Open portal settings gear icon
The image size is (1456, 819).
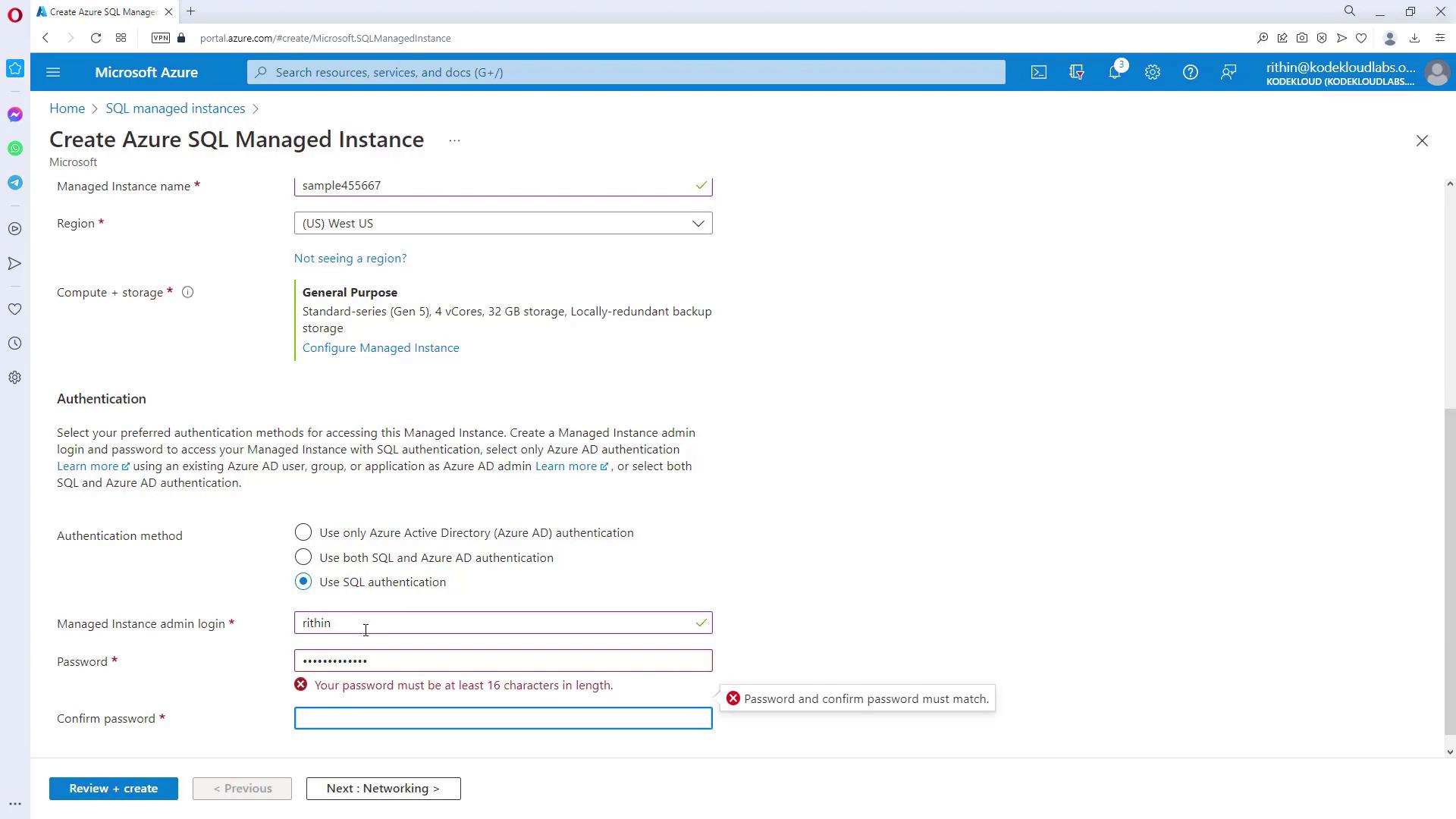tap(1152, 73)
